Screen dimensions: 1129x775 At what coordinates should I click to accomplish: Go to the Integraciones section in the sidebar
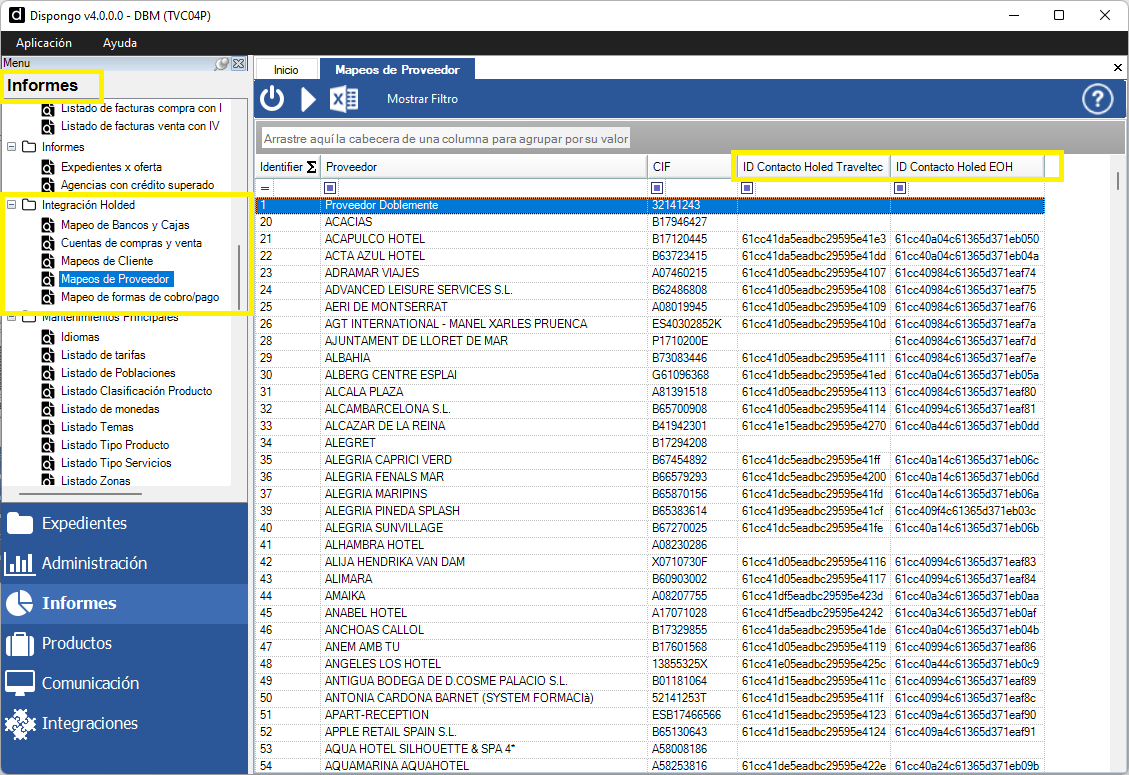[x=89, y=723]
